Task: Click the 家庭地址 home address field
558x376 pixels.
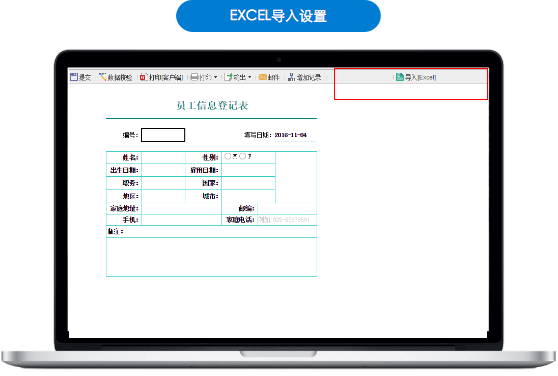Action: tap(181, 208)
